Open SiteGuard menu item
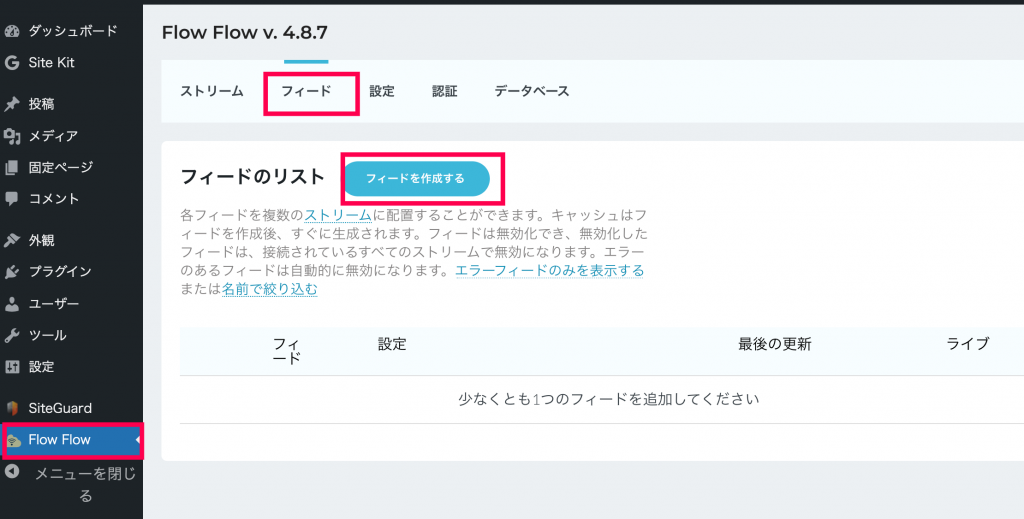Viewport: 1024px width, 519px height. point(60,409)
